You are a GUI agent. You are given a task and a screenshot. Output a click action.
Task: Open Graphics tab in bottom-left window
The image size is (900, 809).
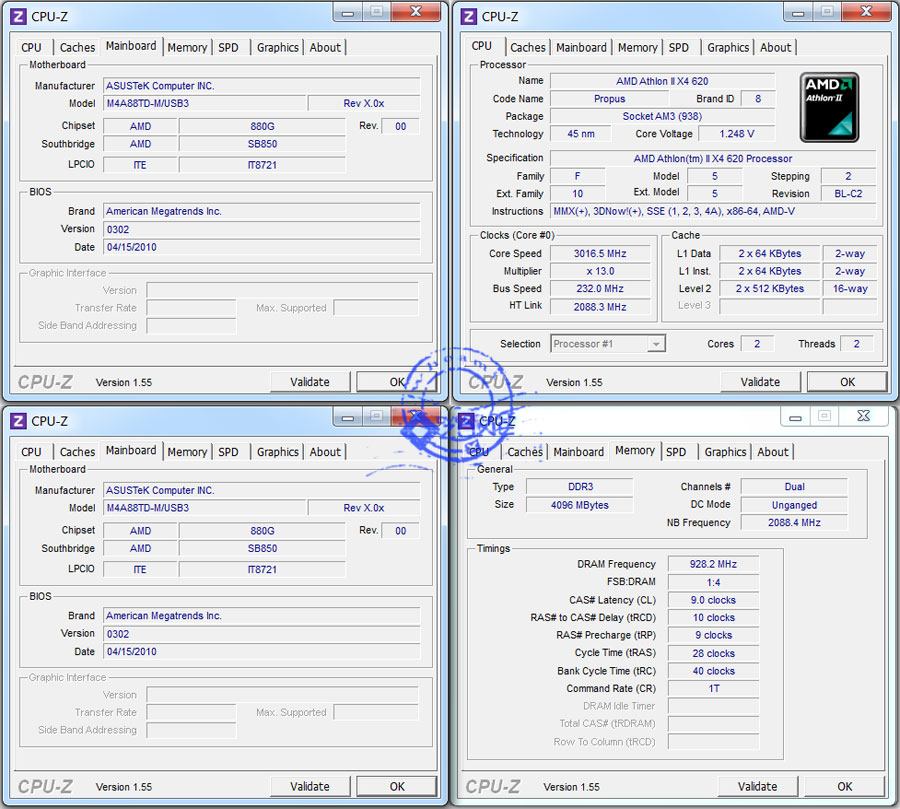coord(278,452)
